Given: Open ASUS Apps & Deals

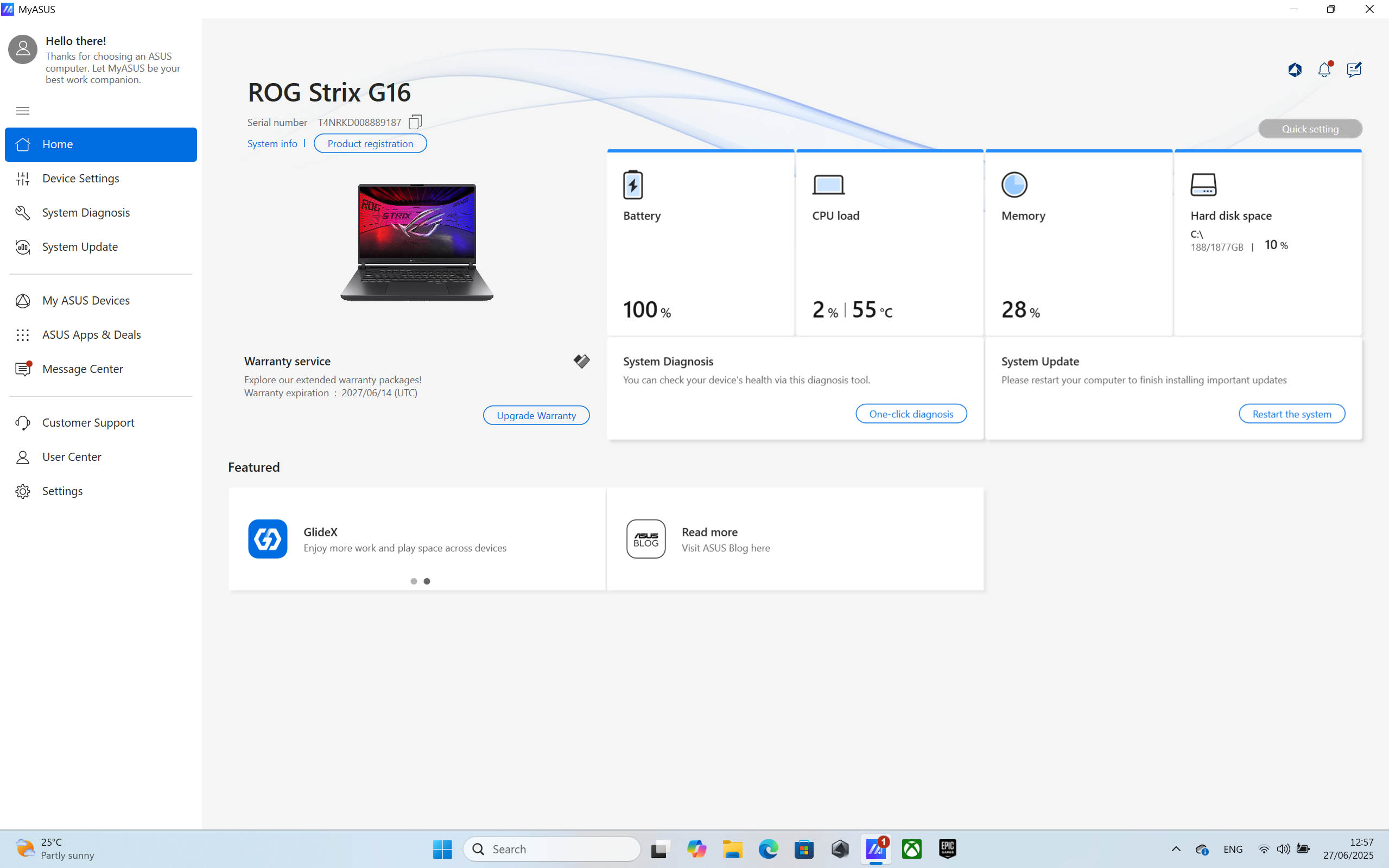Looking at the screenshot, I should pos(101,335).
